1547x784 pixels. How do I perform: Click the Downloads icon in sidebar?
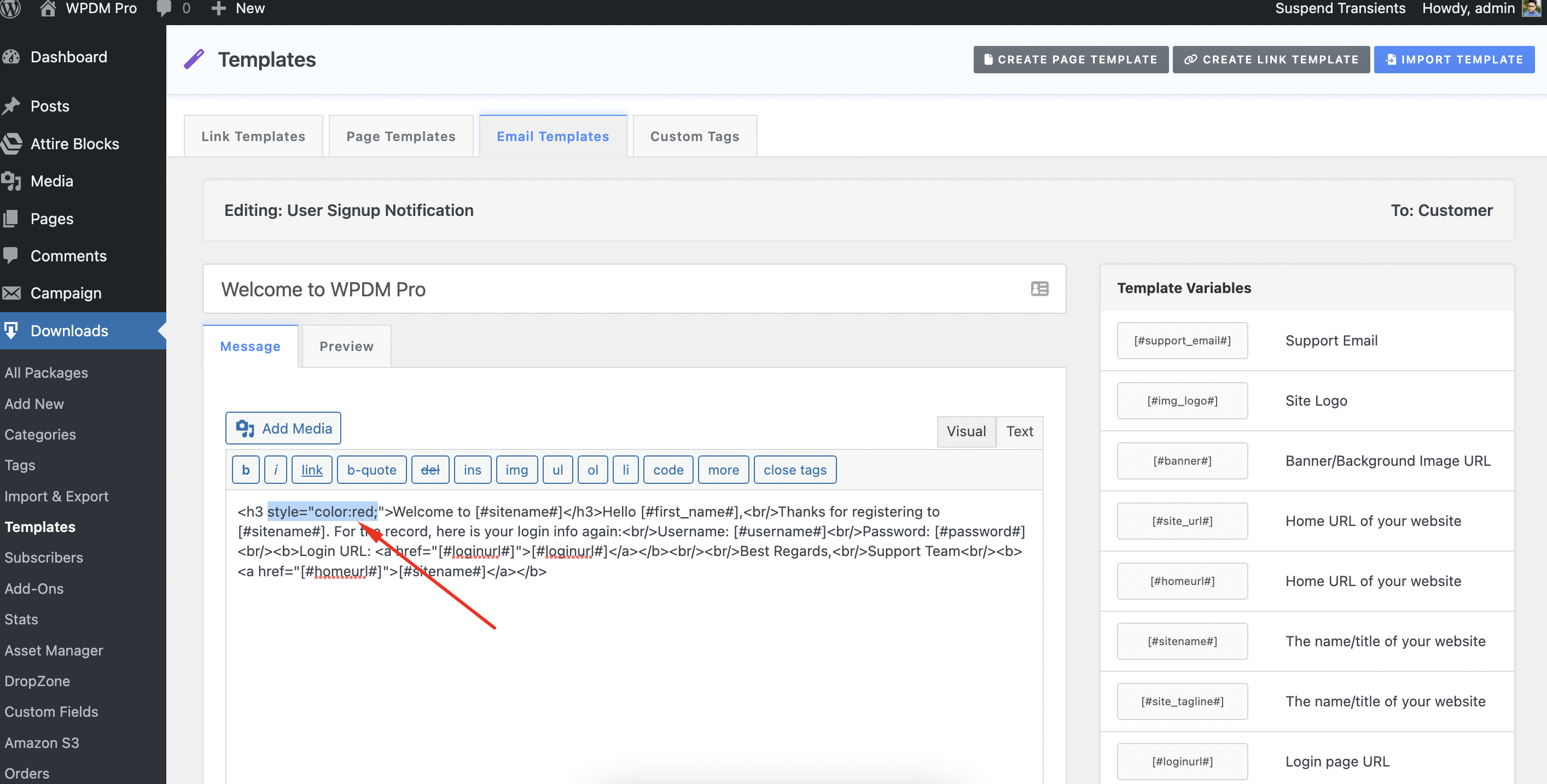click(x=11, y=331)
